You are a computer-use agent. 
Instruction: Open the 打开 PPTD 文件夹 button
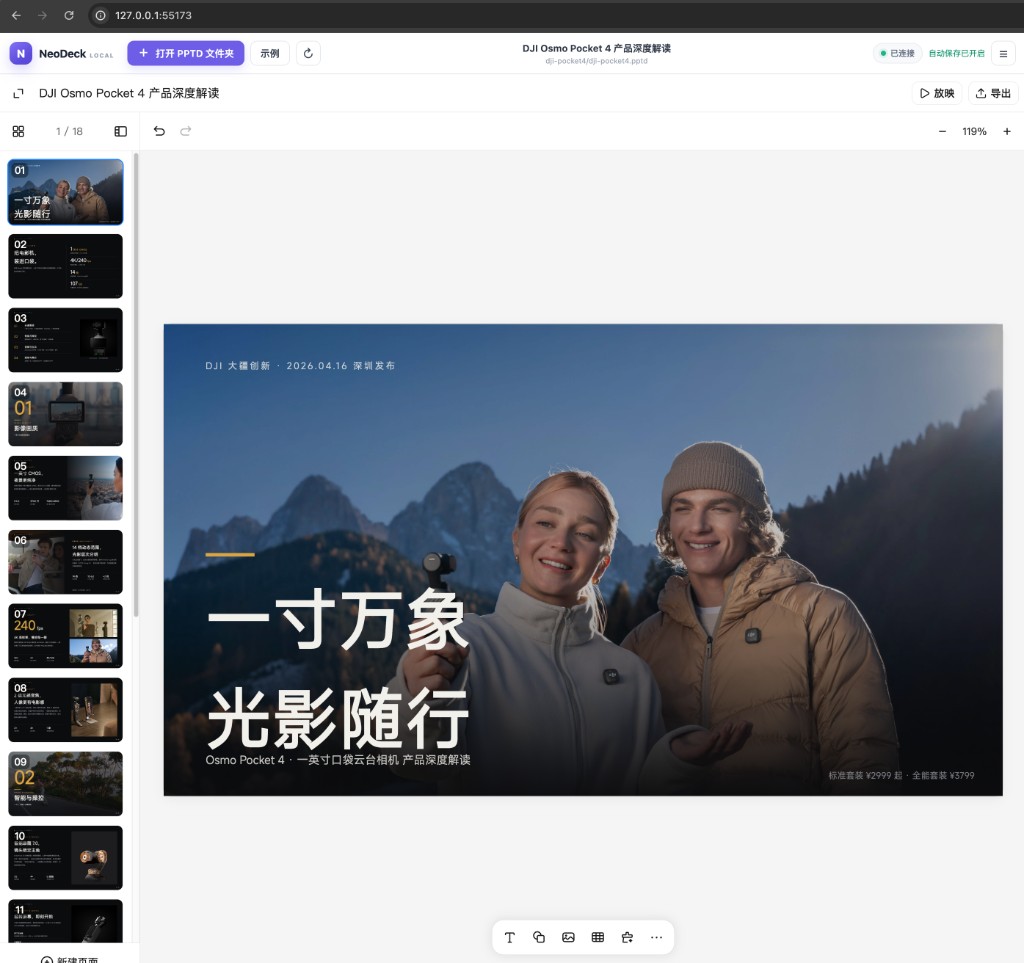click(185, 54)
